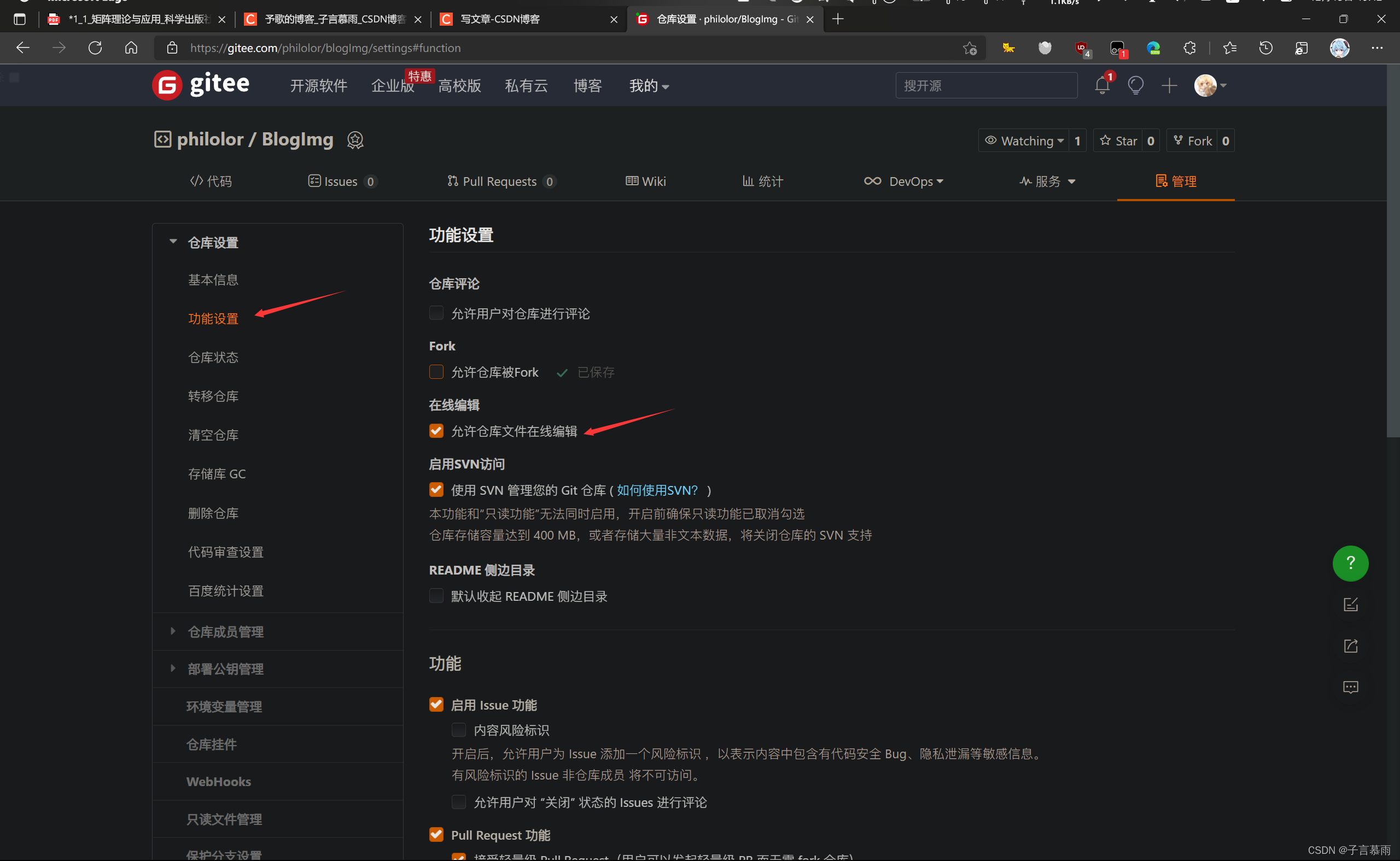Uncheck allow online file editing
Image resolution: width=1400 pixels, height=861 pixels.
(x=436, y=431)
